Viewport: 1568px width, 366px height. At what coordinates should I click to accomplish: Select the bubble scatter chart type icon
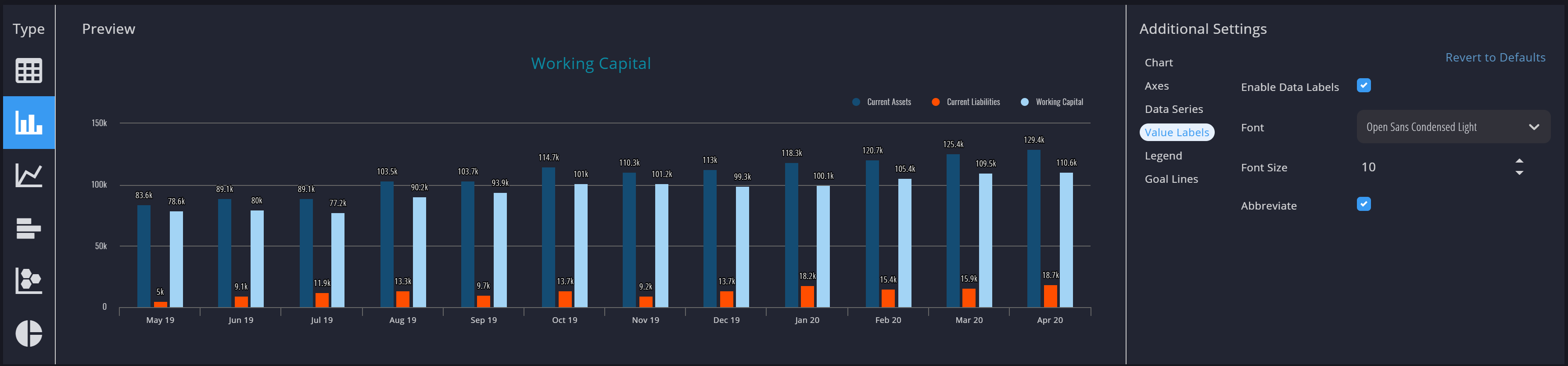pyautogui.click(x=29, y=281)
